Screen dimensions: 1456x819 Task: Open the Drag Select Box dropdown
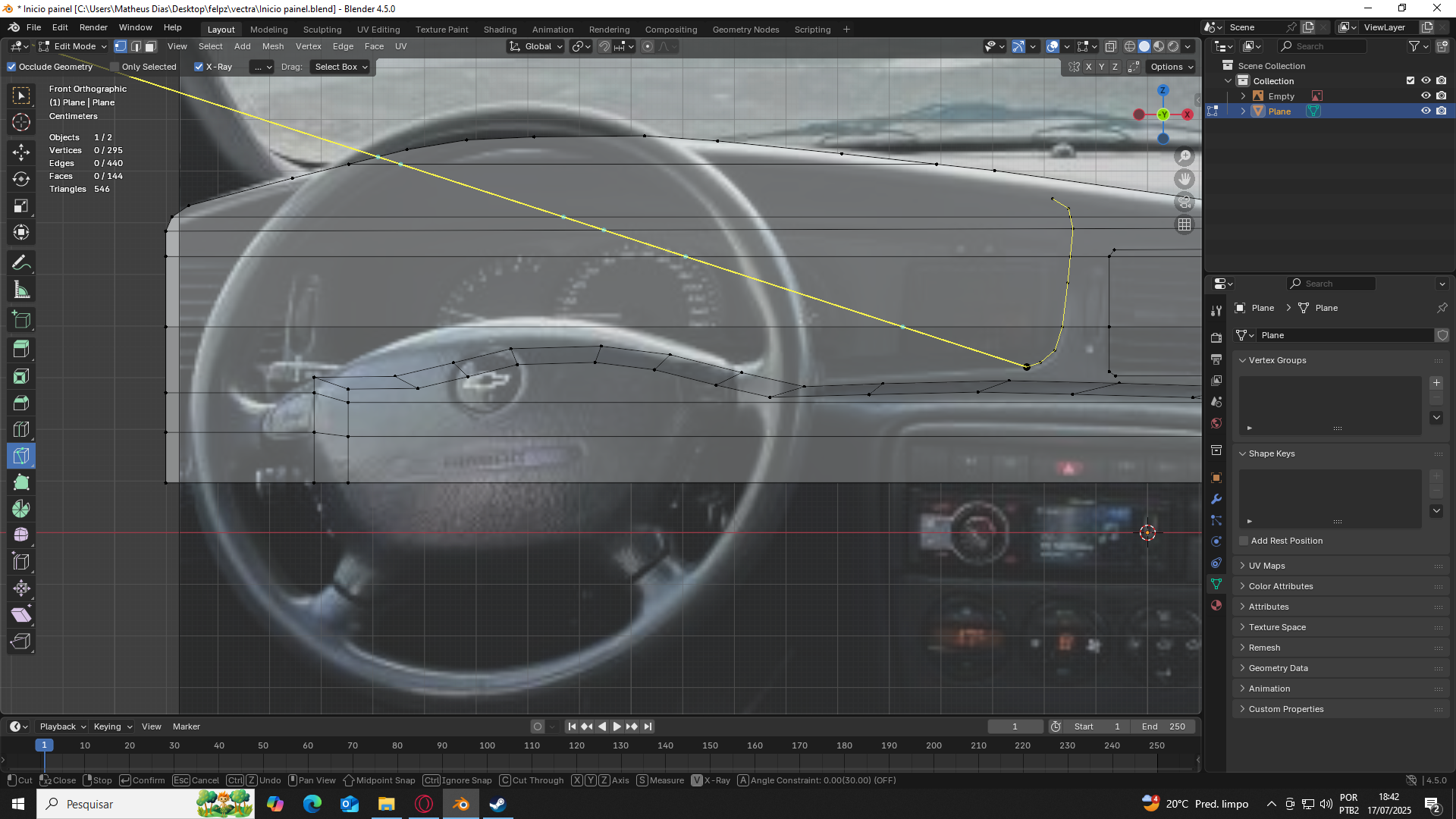pos(340,67)
